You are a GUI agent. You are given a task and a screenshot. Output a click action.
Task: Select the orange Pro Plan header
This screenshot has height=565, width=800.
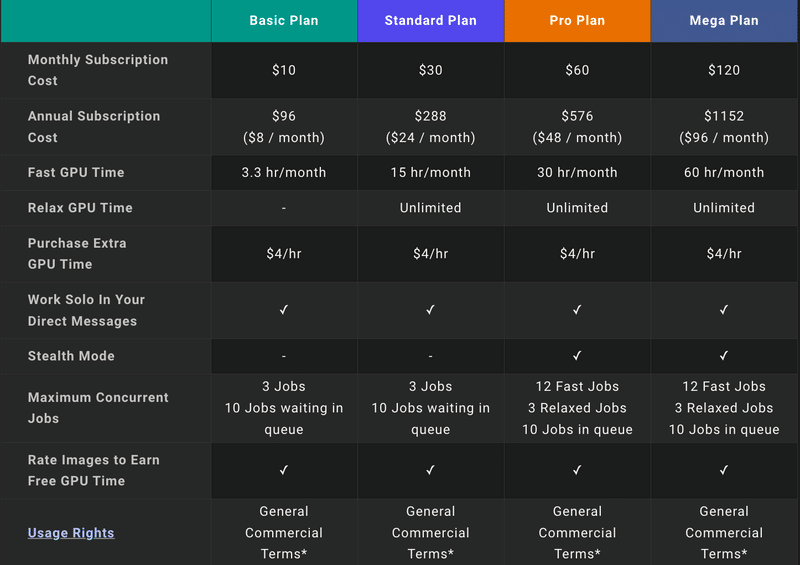pos(577,20)
